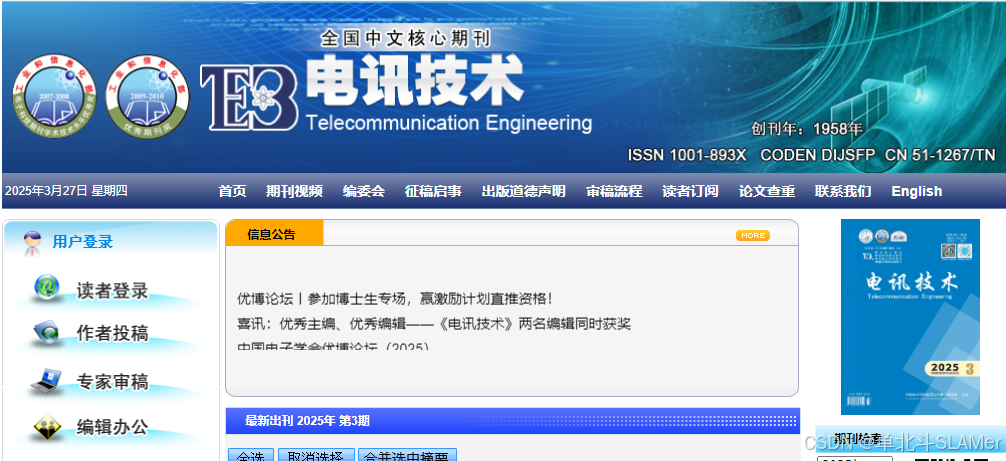Viewport: 1006px width, 461px height.
Task: Click the ISSN 1001-893X text
Action: (x=687, y=155)
